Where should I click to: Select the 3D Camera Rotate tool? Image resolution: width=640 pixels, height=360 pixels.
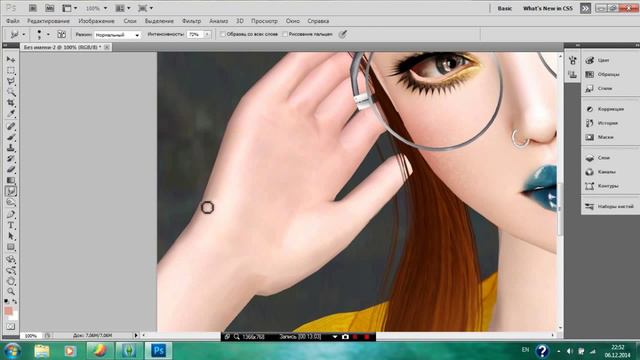(x=11, y=270)
